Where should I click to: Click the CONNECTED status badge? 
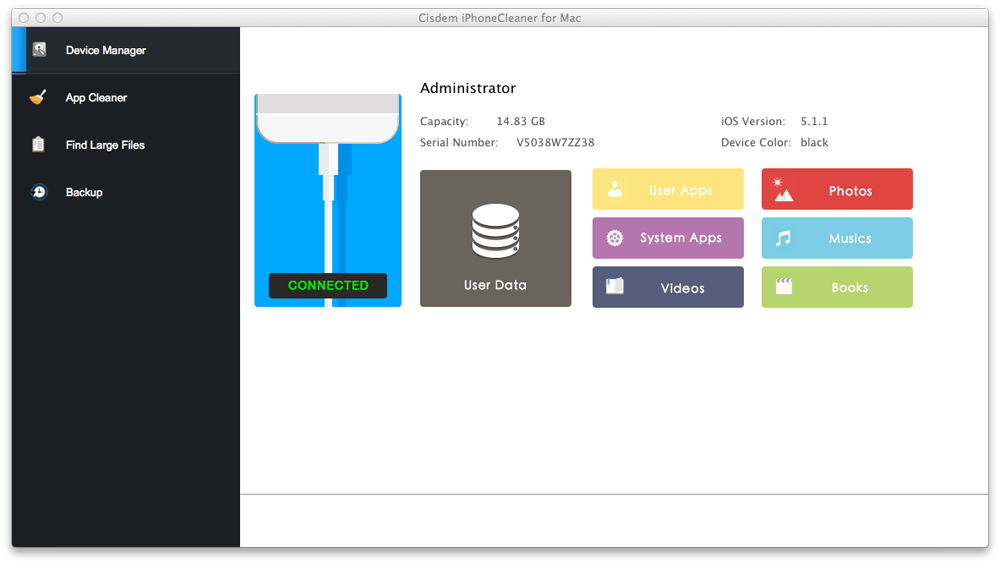[x=328, y=285]
